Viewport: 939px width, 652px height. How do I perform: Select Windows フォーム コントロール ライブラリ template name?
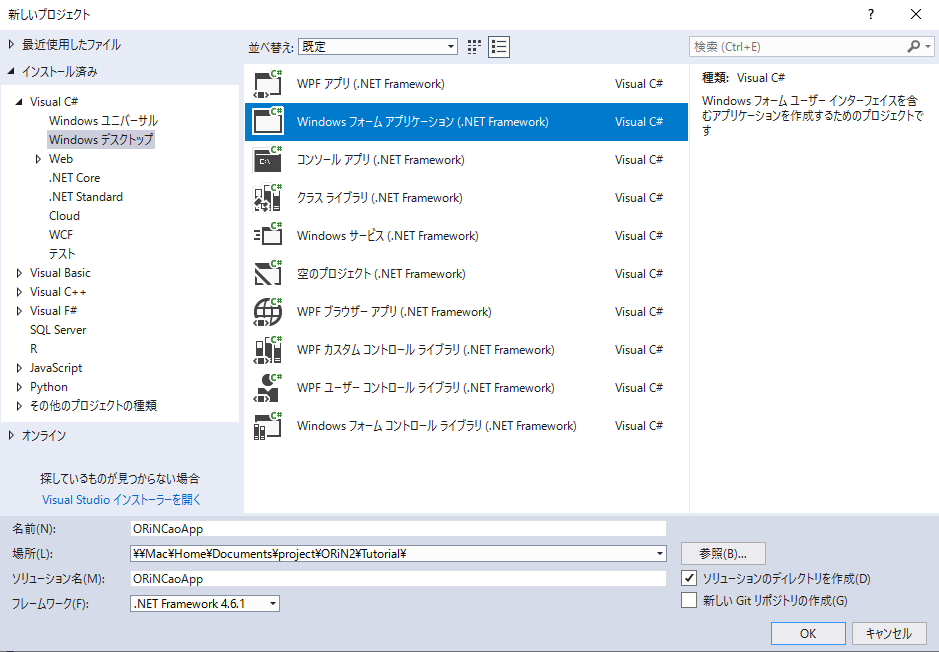(437, 426)
